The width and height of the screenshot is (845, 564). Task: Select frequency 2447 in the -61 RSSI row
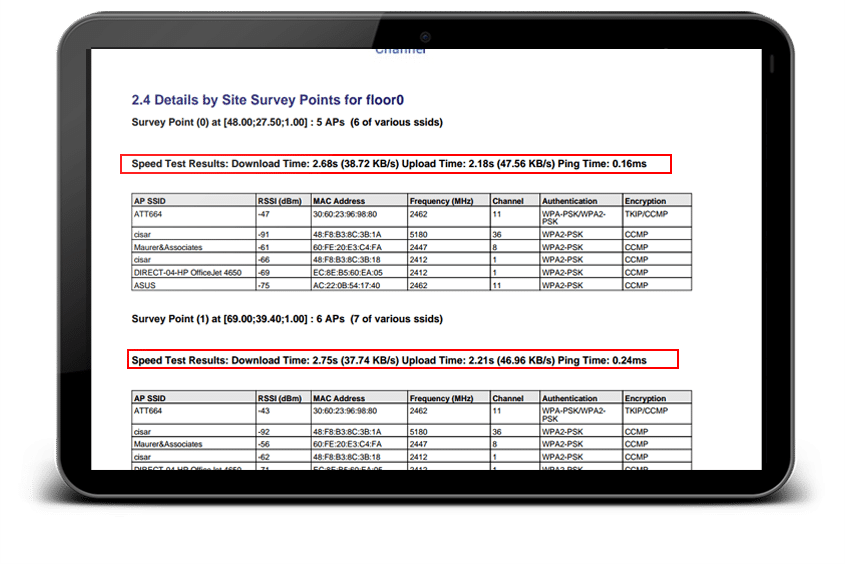pyautogui.click(x=418, y=247)
